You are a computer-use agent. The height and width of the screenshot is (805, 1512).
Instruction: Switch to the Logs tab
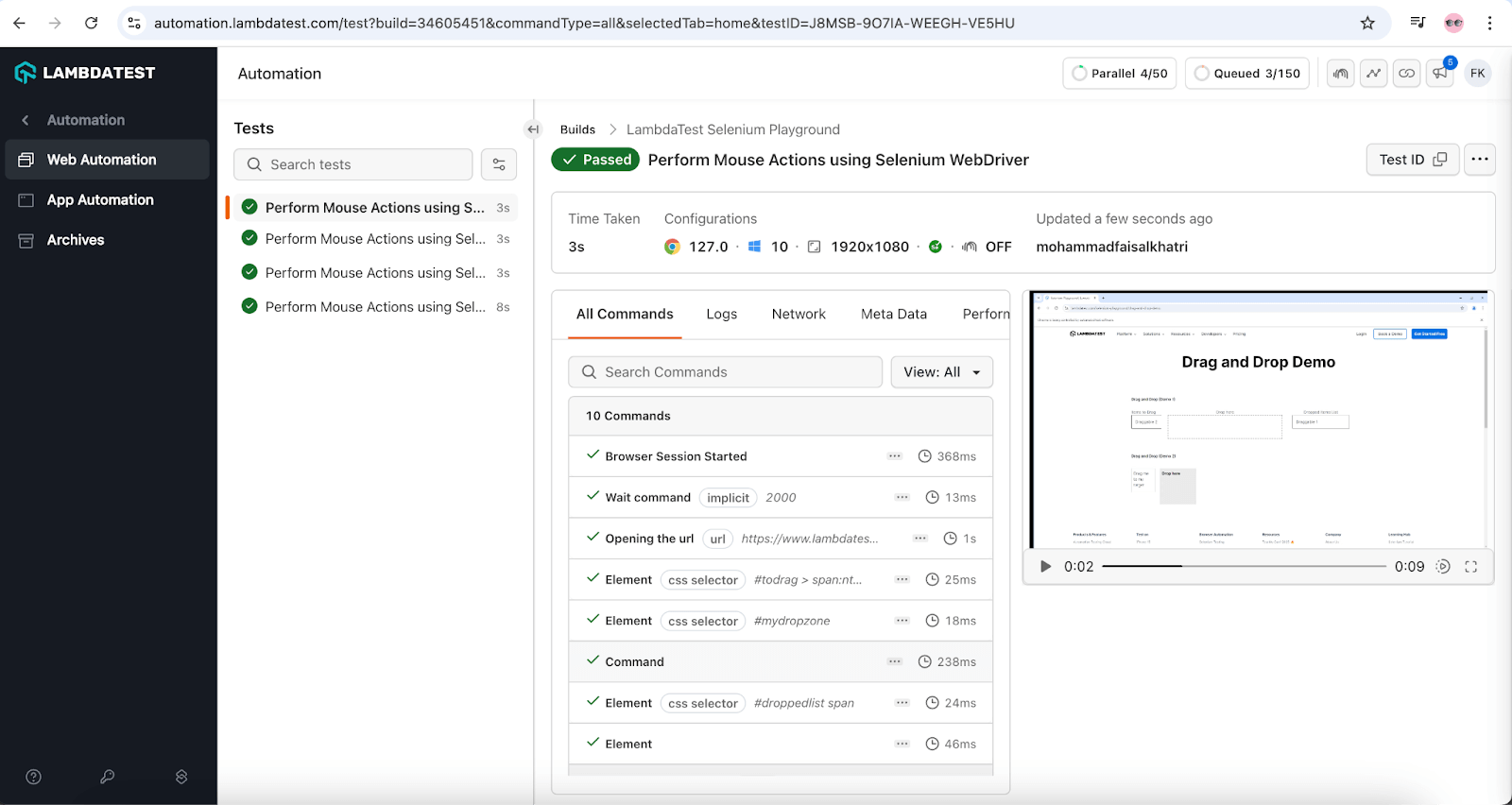coord(721,315)
